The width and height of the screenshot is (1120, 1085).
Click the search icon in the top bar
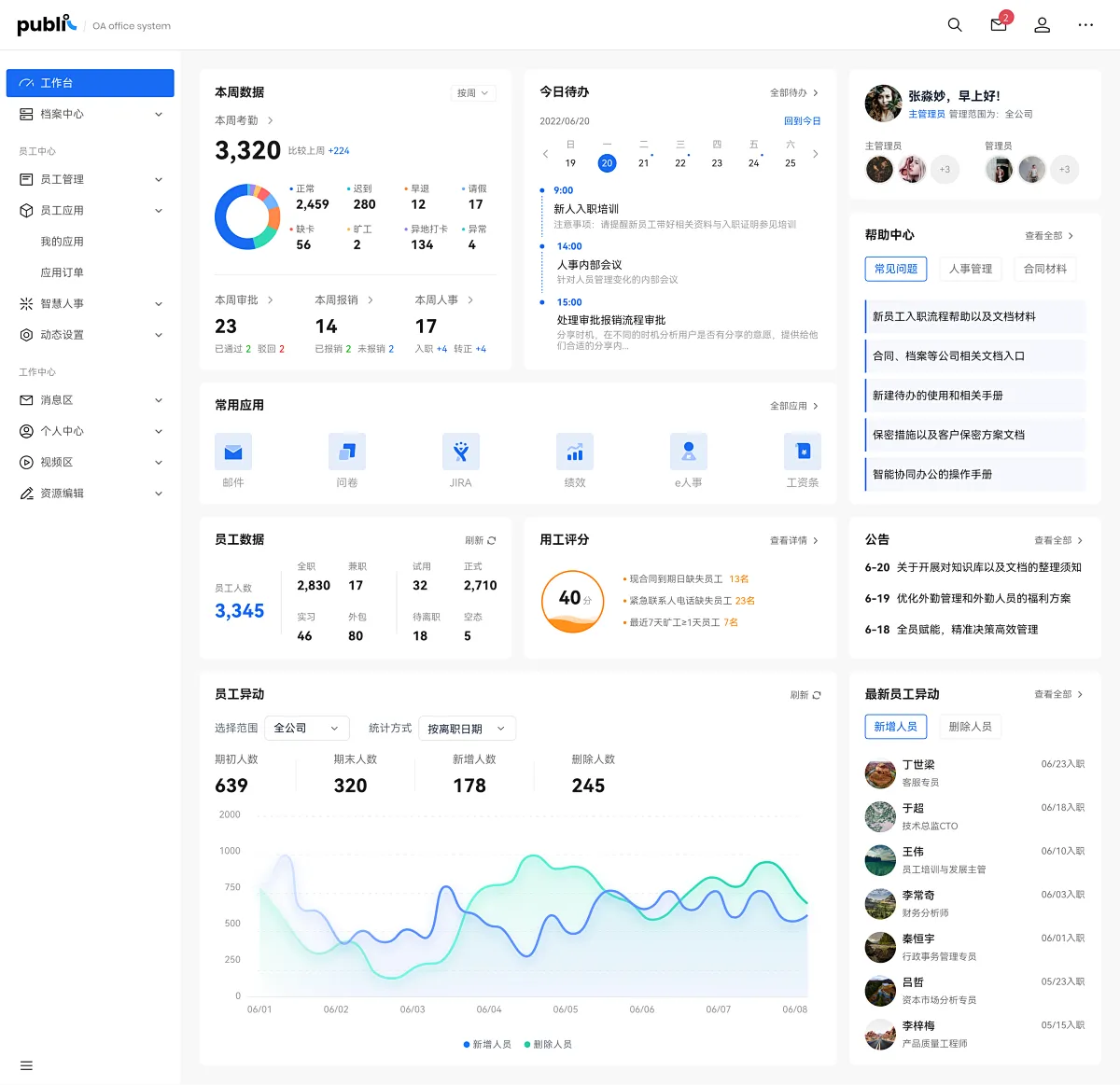pos(954,24)
